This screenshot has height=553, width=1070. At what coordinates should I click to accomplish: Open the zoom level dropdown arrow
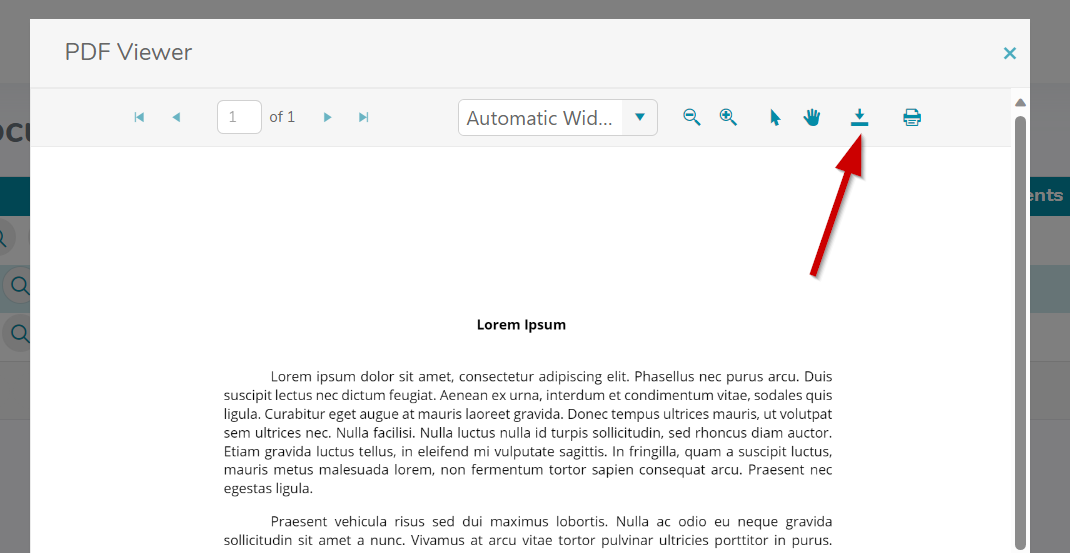(x=640, y=118)
